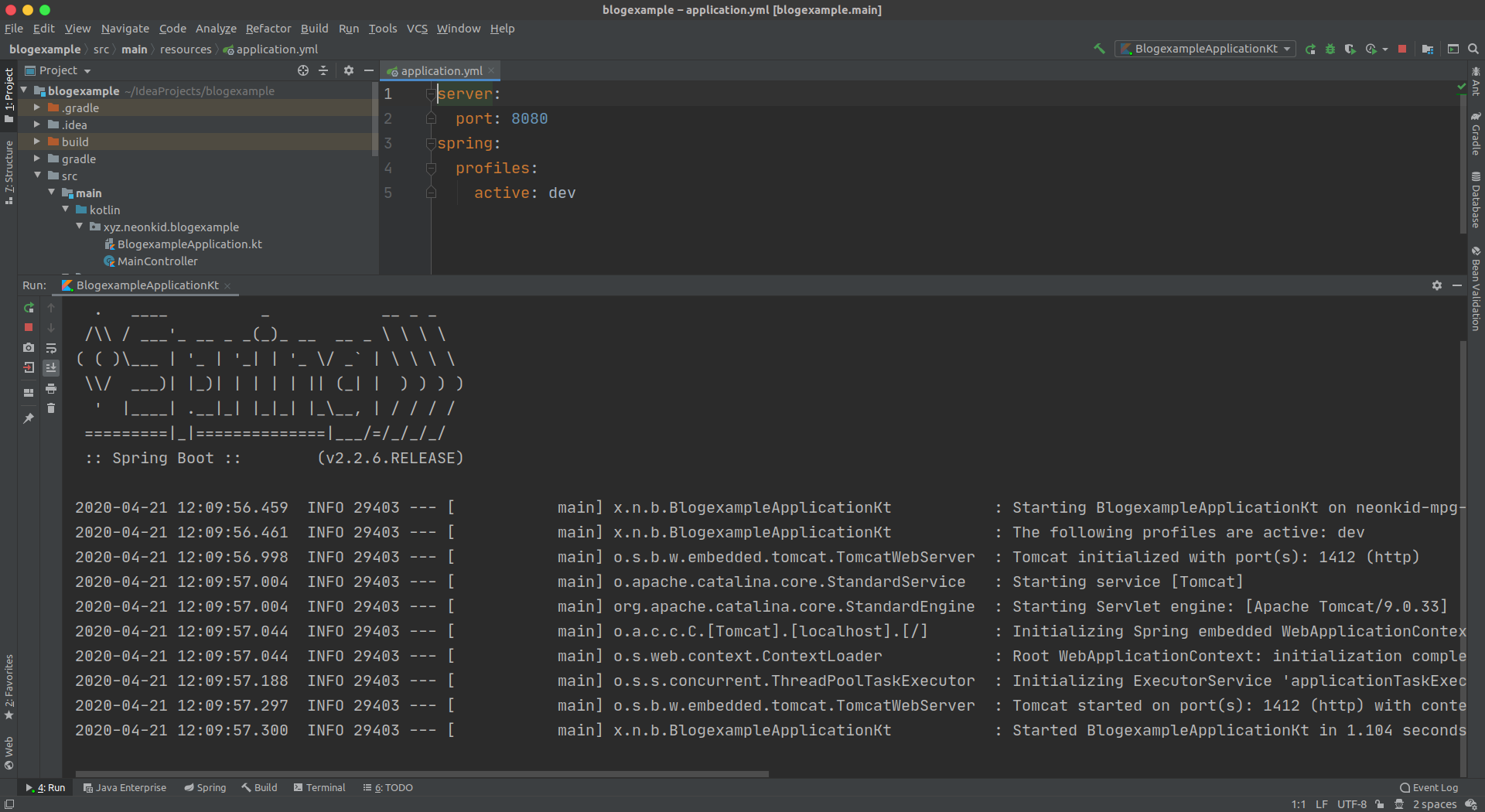Hide the Project tool window
Viewport: 1485px width, 812px height.
[x=369, y=70]
